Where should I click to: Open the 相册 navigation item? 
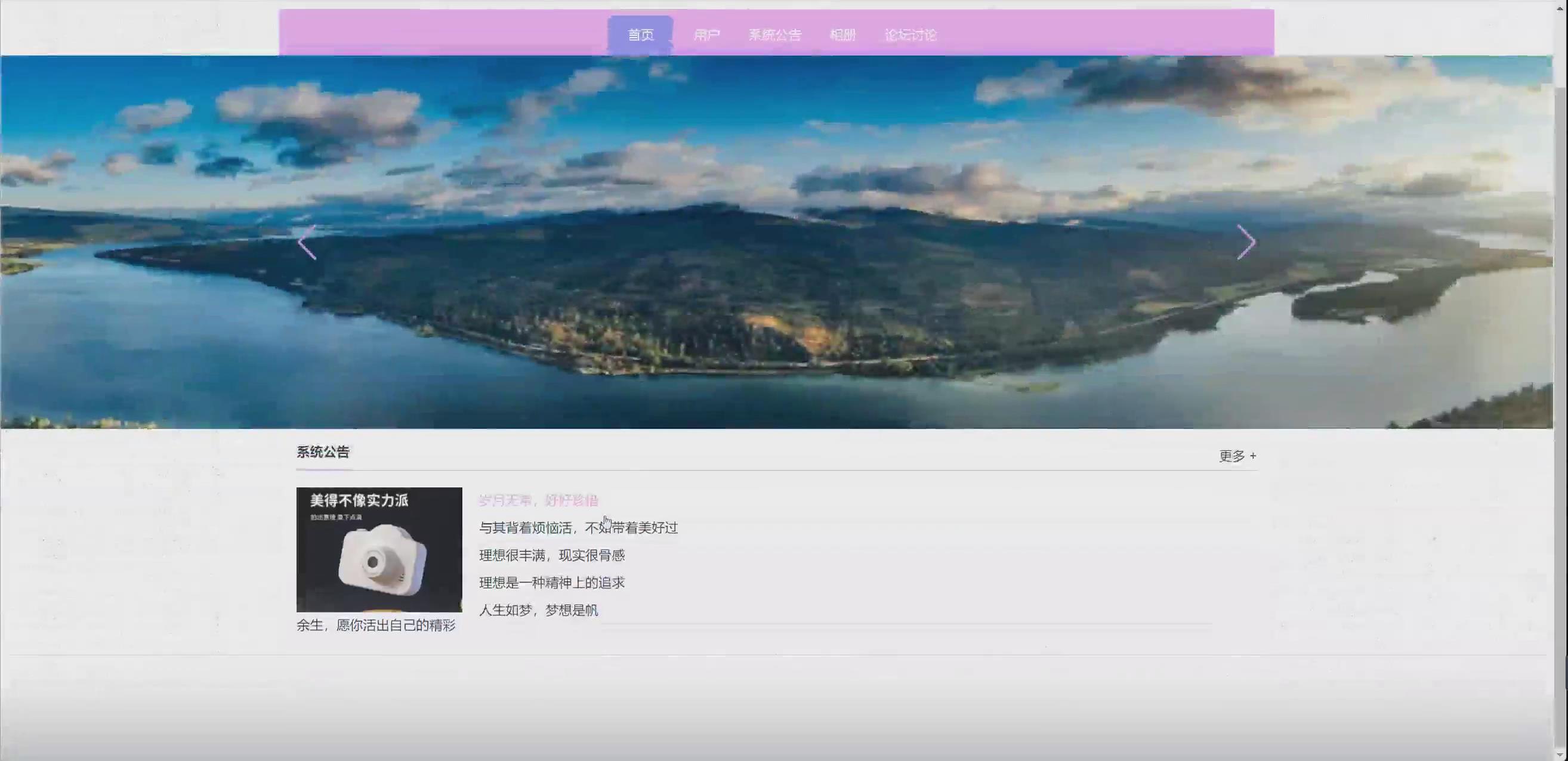(842, 35)
